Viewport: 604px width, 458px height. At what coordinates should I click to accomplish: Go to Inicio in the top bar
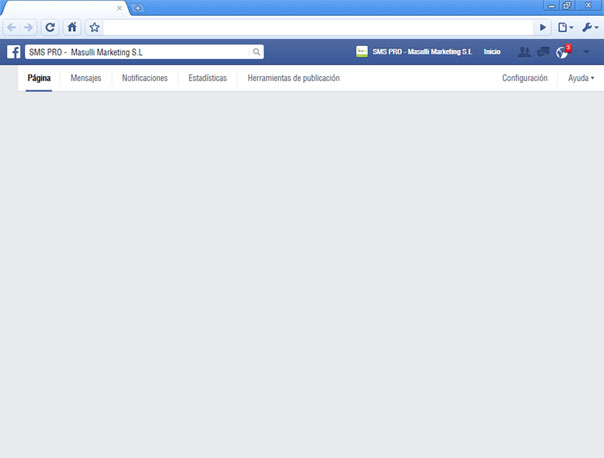pyautogui.click(x=492, y=52)
